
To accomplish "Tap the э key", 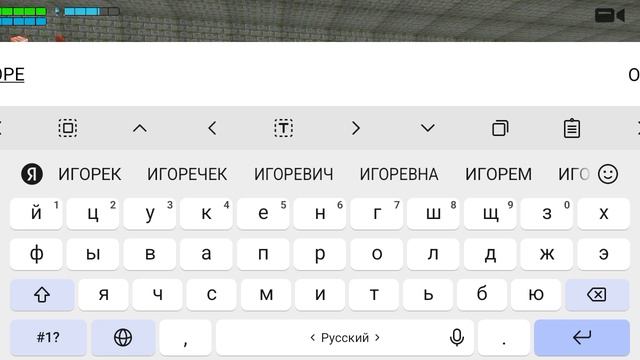I will click(603, 254).
